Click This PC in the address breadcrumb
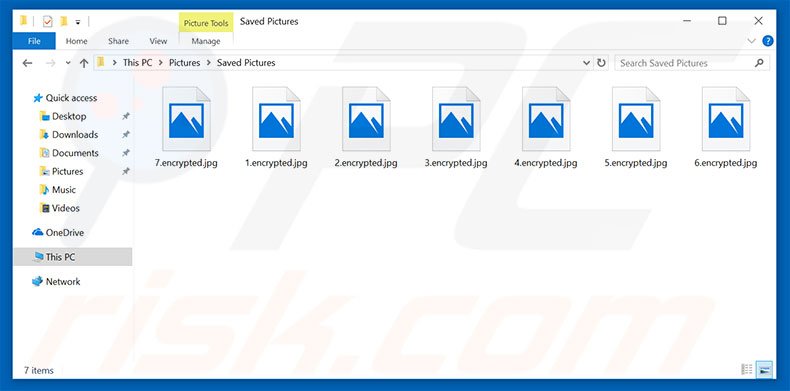The height and width of the screenshot is (391, 790). (138, 63)
